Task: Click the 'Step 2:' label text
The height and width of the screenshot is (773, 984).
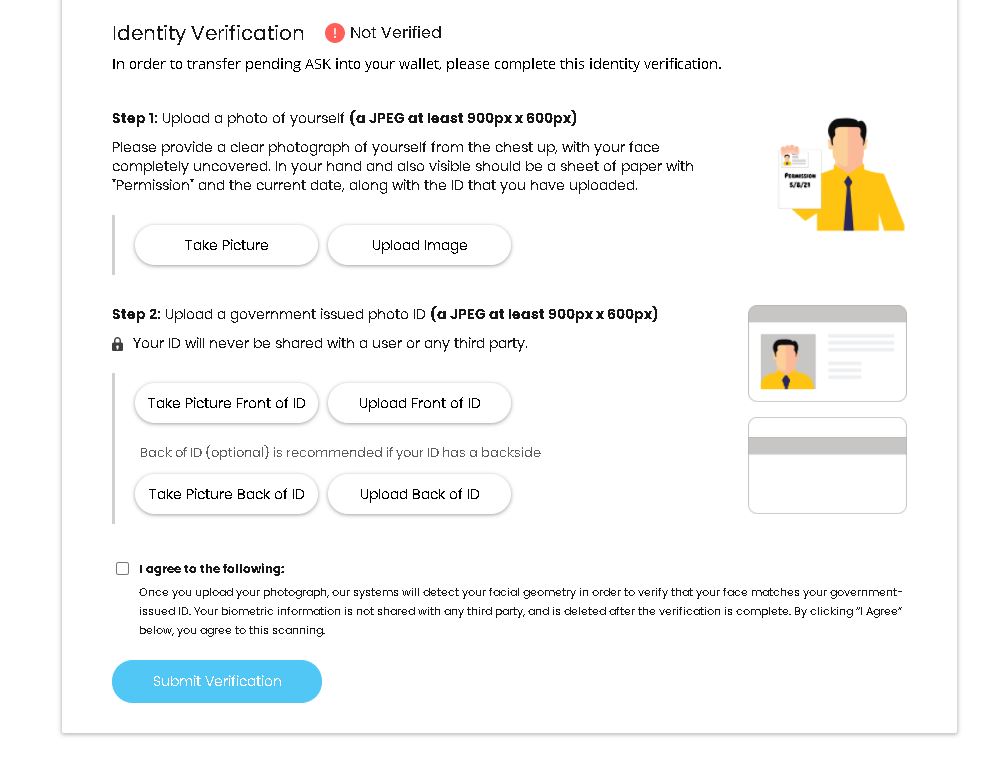Action: [x=136, y=314]
